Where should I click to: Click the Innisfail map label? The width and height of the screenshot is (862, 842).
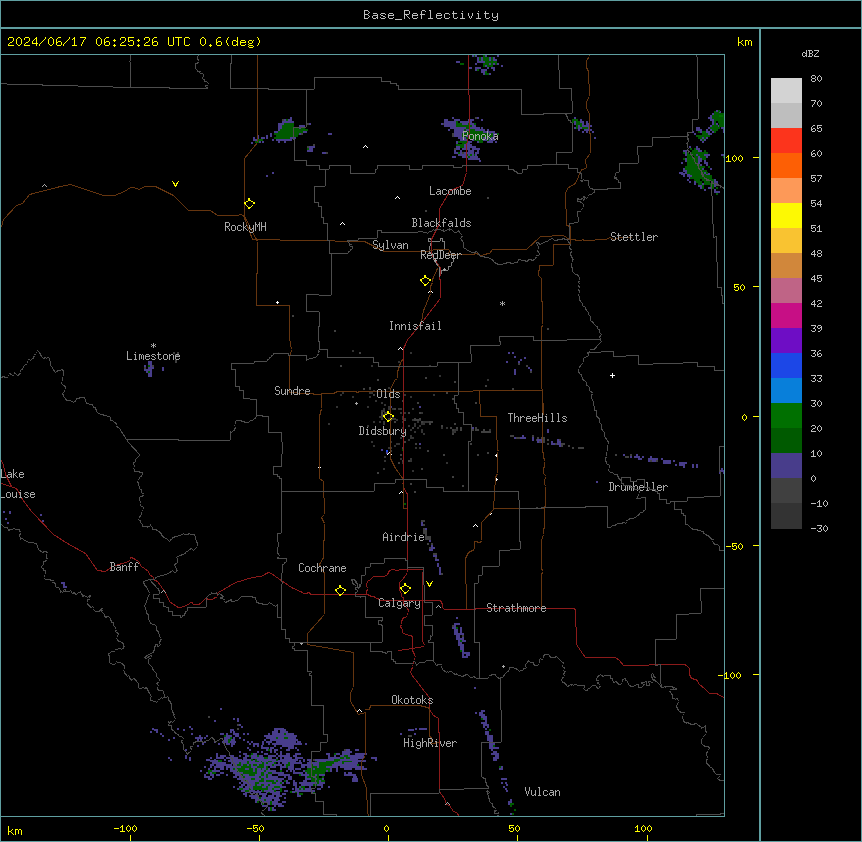(x=415, y=326)
